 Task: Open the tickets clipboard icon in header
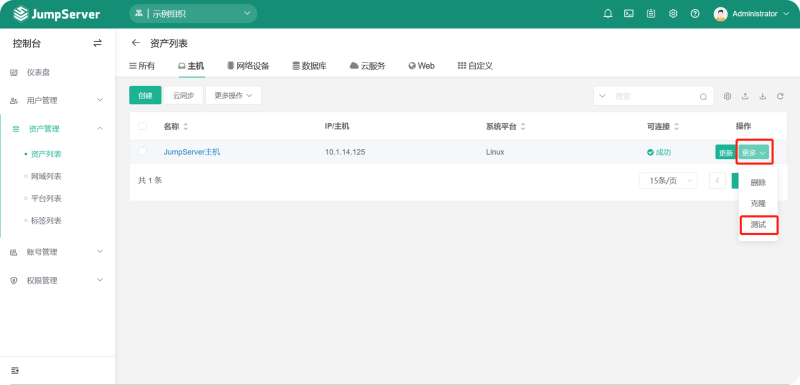pyautogui.click(x=651, y=14)
